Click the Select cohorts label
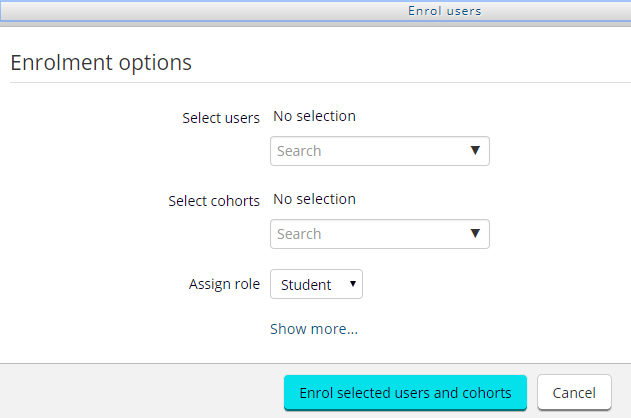 coord(214,201)
